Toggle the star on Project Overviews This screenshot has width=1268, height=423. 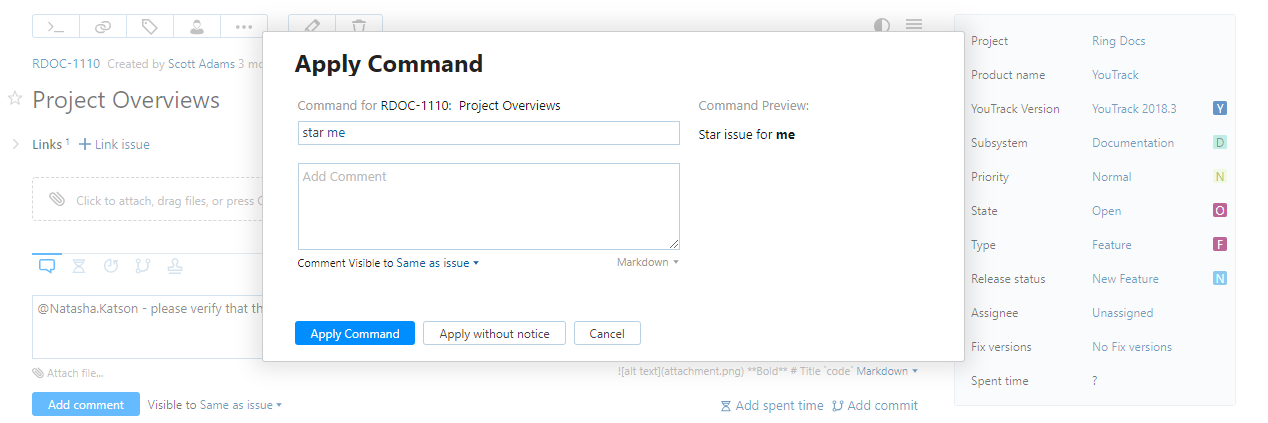(x=15, y=99)
